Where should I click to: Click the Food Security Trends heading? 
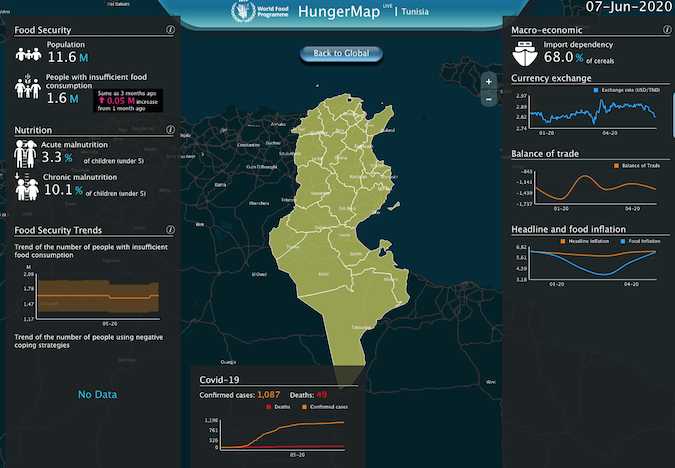58,230
